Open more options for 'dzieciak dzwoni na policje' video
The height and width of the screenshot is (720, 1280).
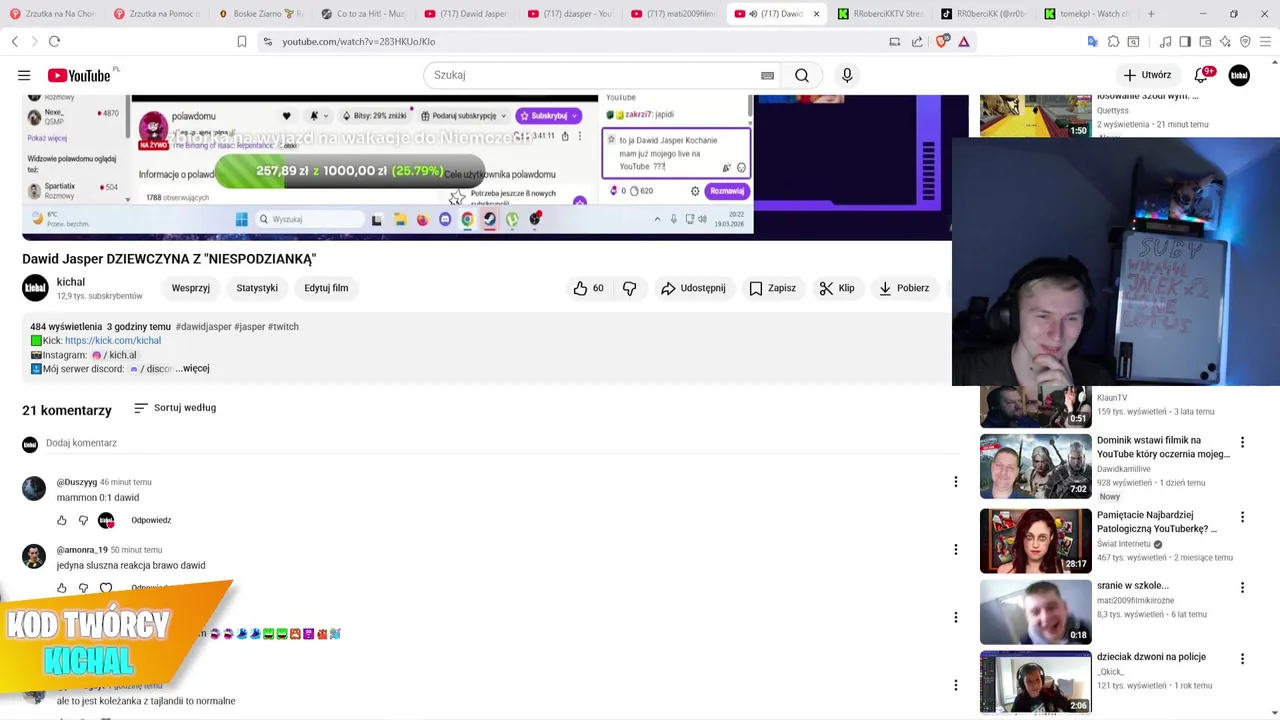(1242, 659)
